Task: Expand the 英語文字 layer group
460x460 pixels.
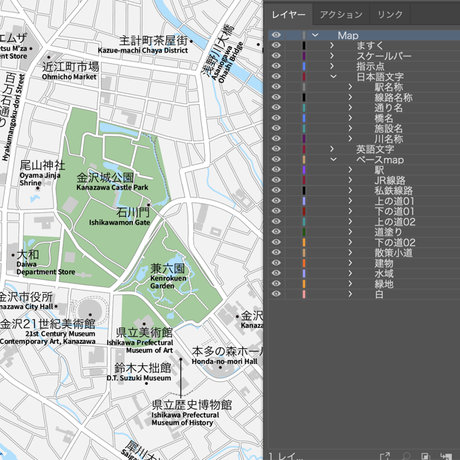Action: 332,149
